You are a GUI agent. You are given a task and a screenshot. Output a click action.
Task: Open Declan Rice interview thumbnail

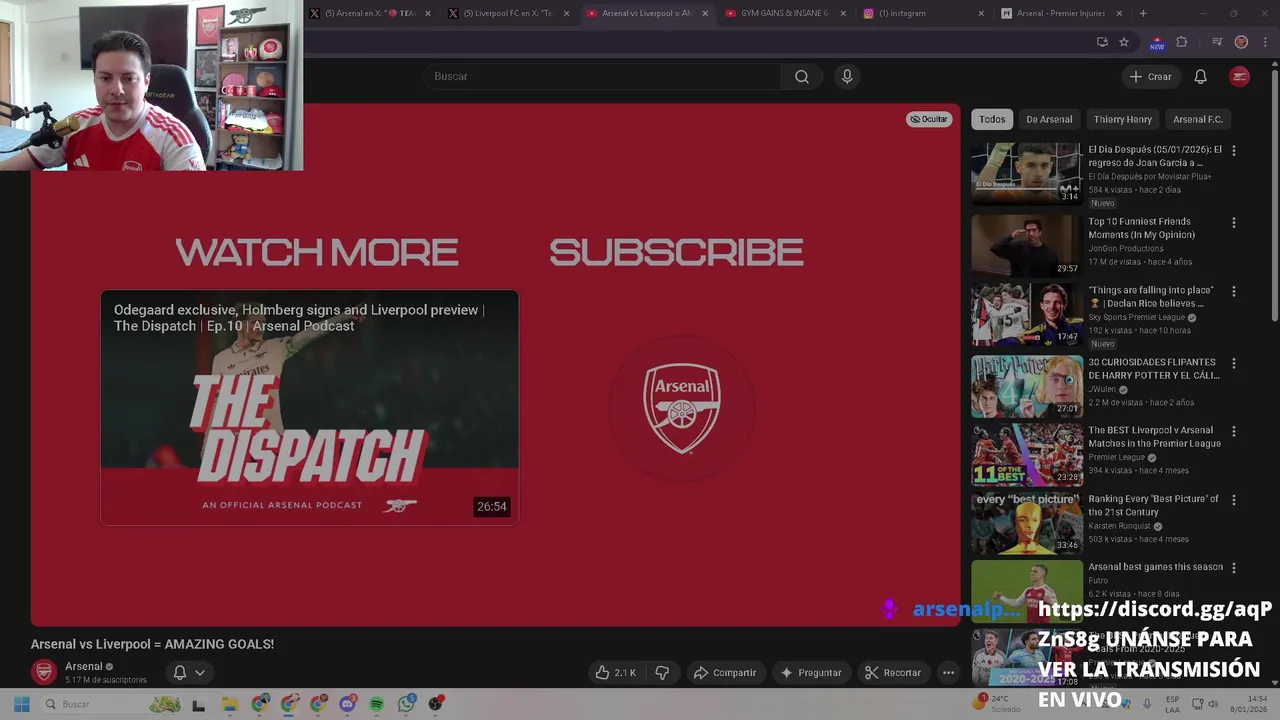[1027, 315]
